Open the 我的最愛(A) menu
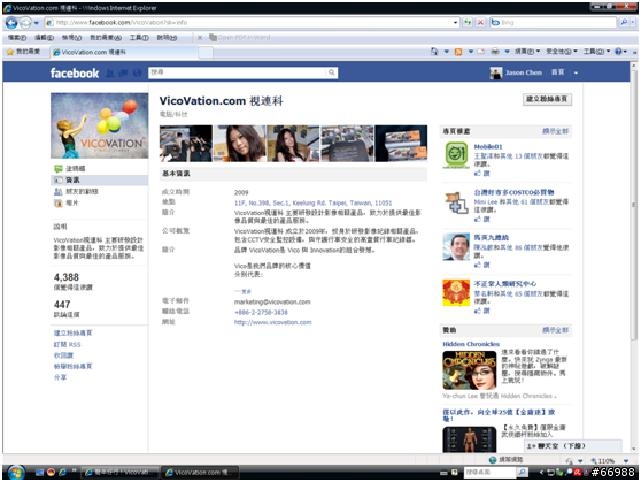This screenshot has width=640, height=480. (x=106, y=38)
